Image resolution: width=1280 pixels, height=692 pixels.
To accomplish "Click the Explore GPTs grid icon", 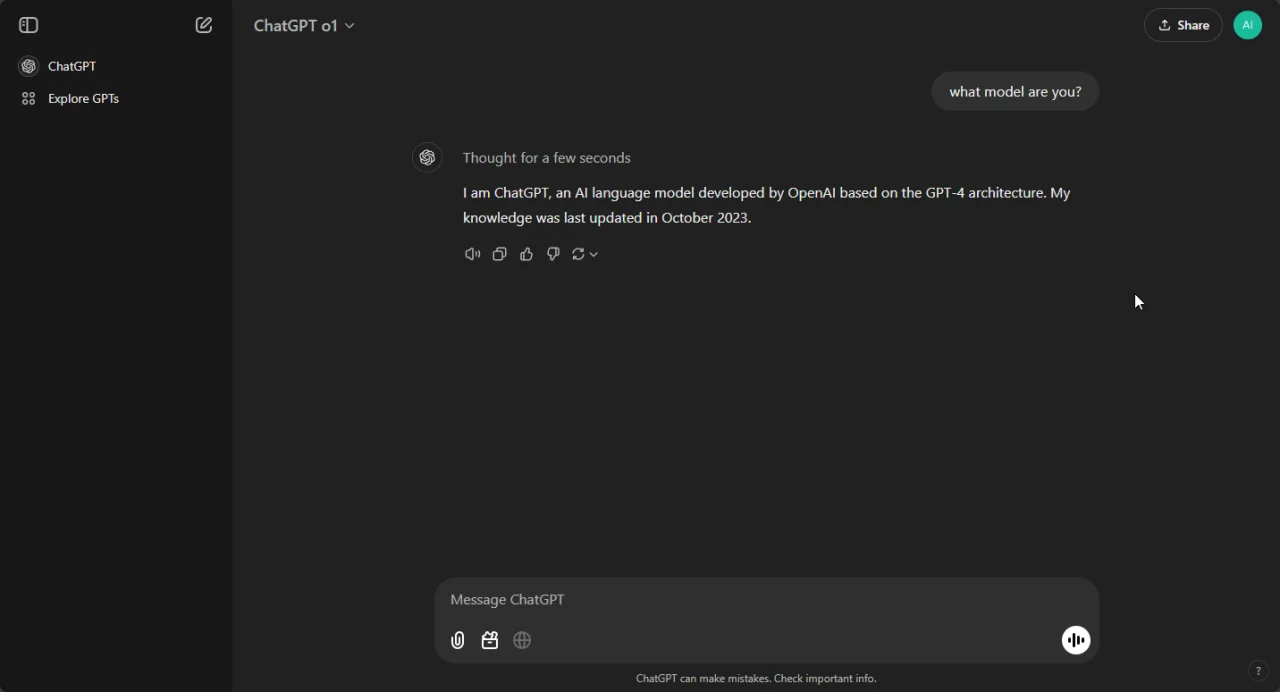I will (x=29, y=98).
